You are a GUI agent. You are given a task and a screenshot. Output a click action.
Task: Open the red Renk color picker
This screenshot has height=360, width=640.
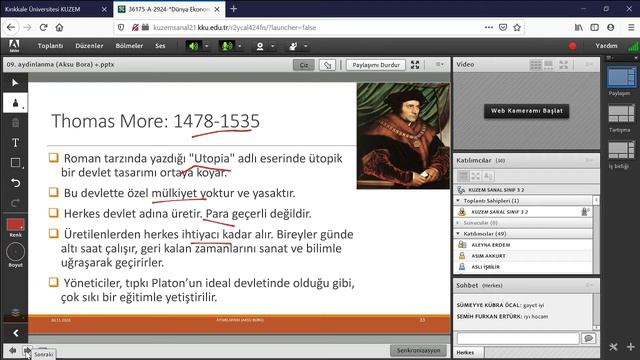tap(16, 224)
